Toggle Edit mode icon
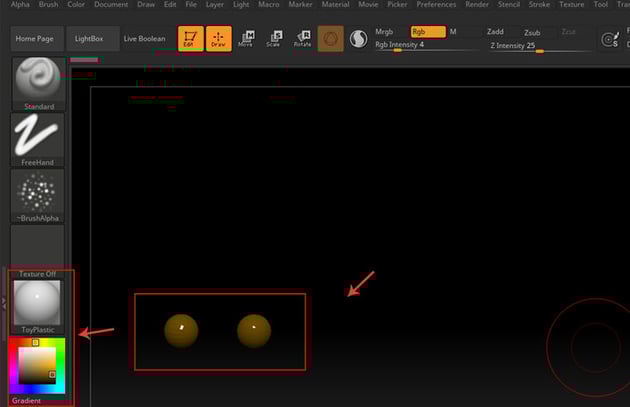The height and width of the screenshot is (407, 630). click(190, 39)
